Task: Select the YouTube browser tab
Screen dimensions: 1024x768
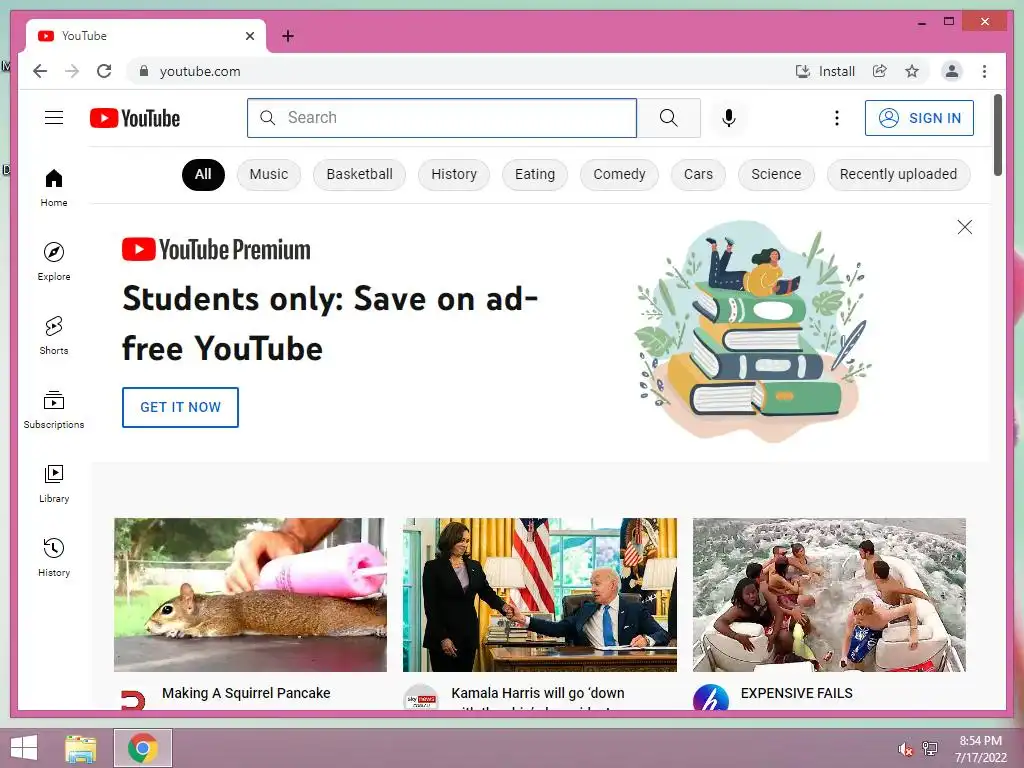Action: point(145,36)
